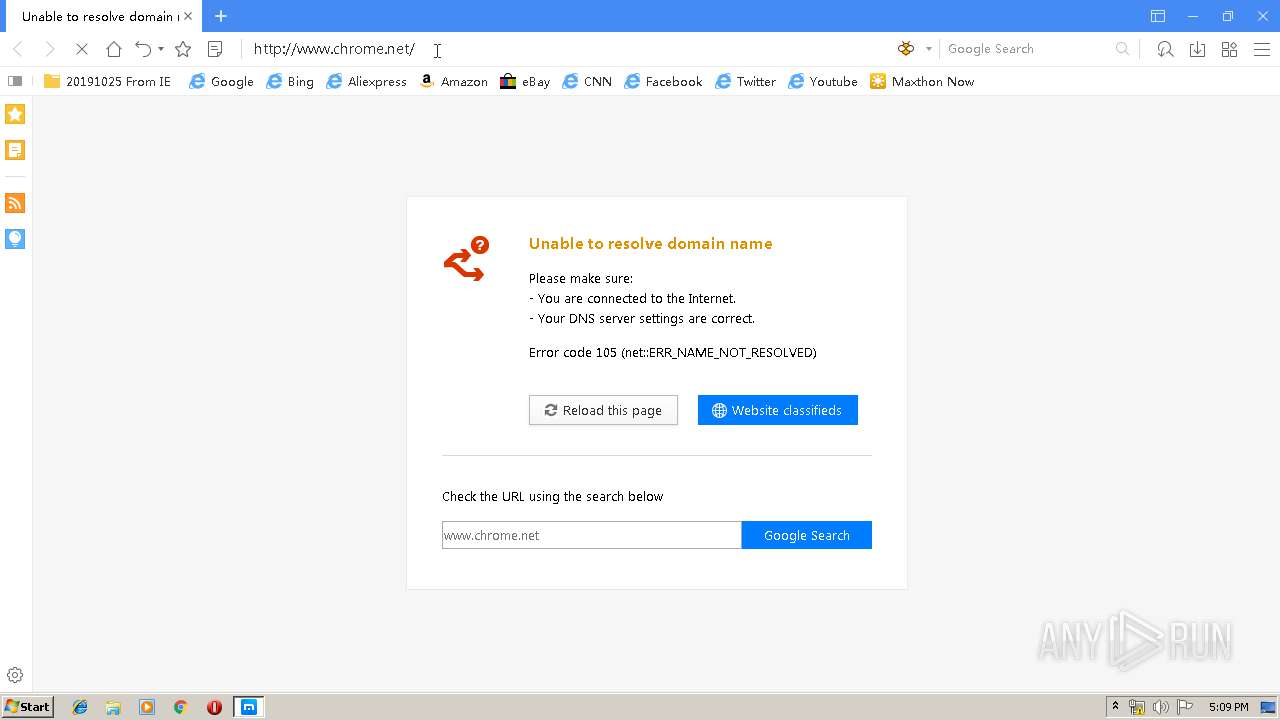Click Website classifieds button
This screenshot has width=1280, height=720.
click(x=778, y=410)
